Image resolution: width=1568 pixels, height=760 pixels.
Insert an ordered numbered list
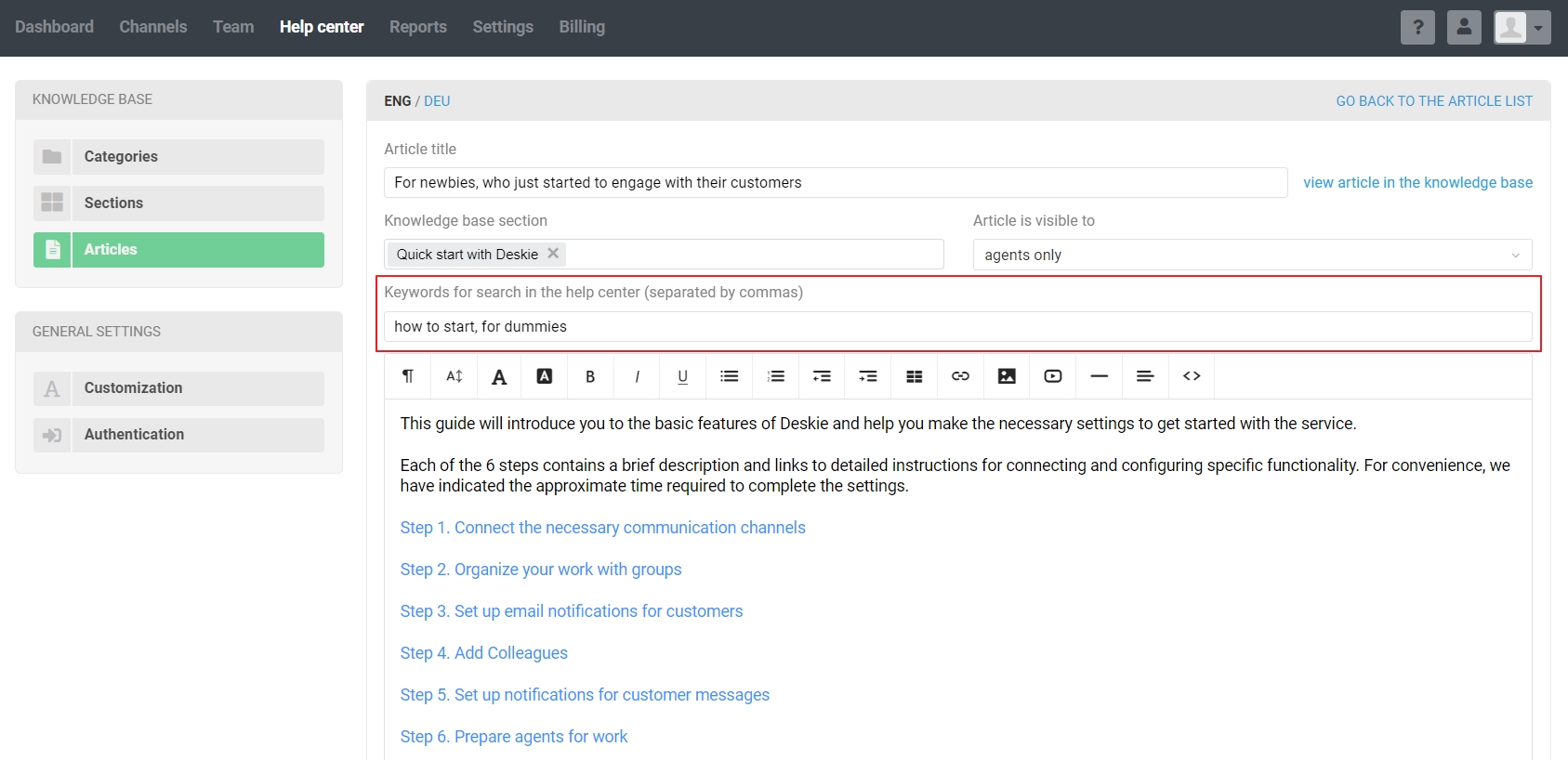pos(776,376)
